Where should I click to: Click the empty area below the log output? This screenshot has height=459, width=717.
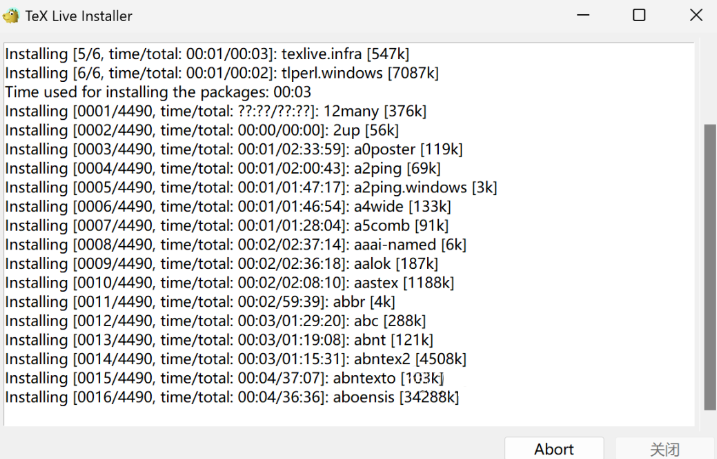click(x=348, y=416)
